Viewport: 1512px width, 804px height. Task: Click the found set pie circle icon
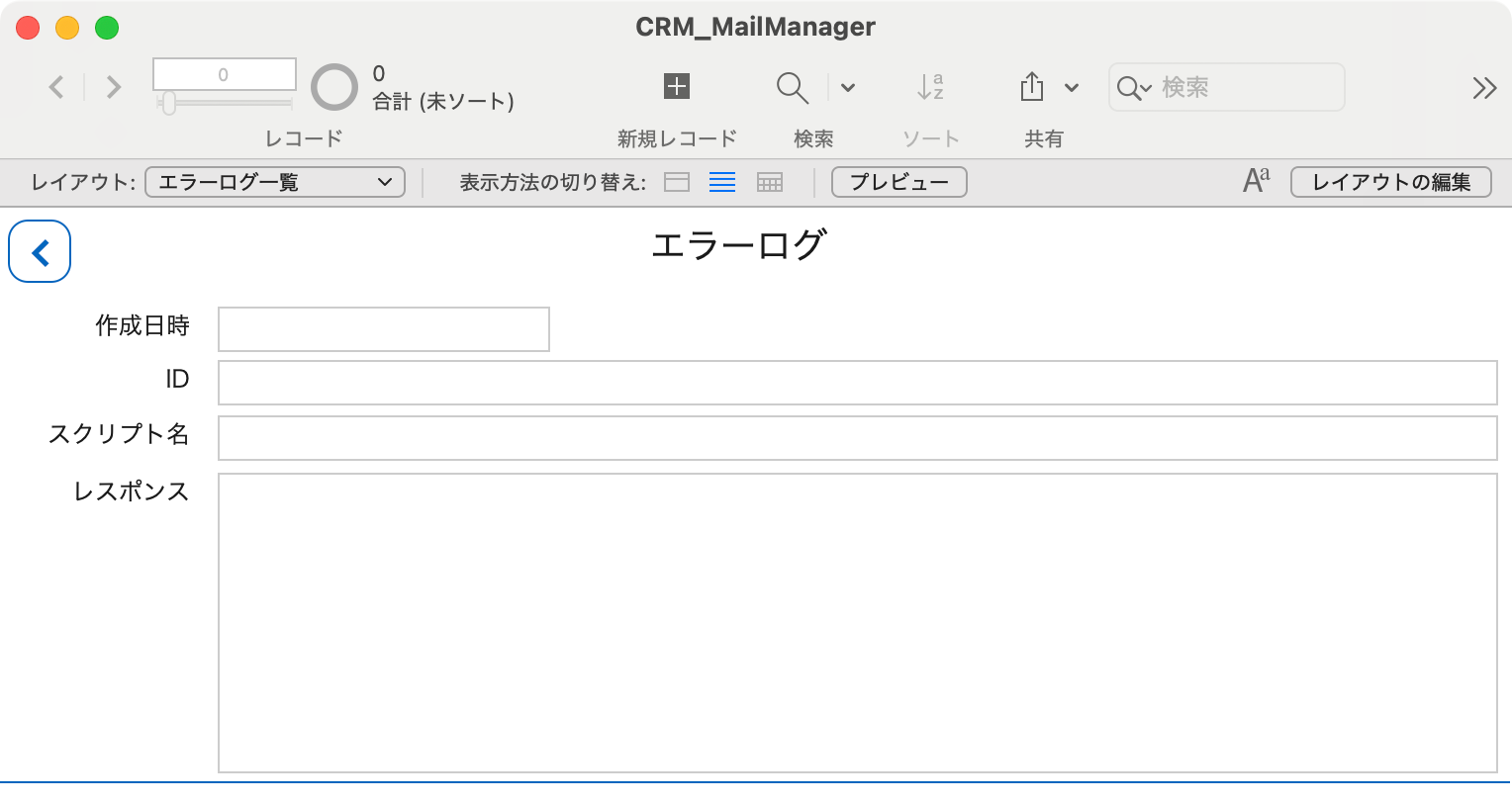click(x=334, y=87)
